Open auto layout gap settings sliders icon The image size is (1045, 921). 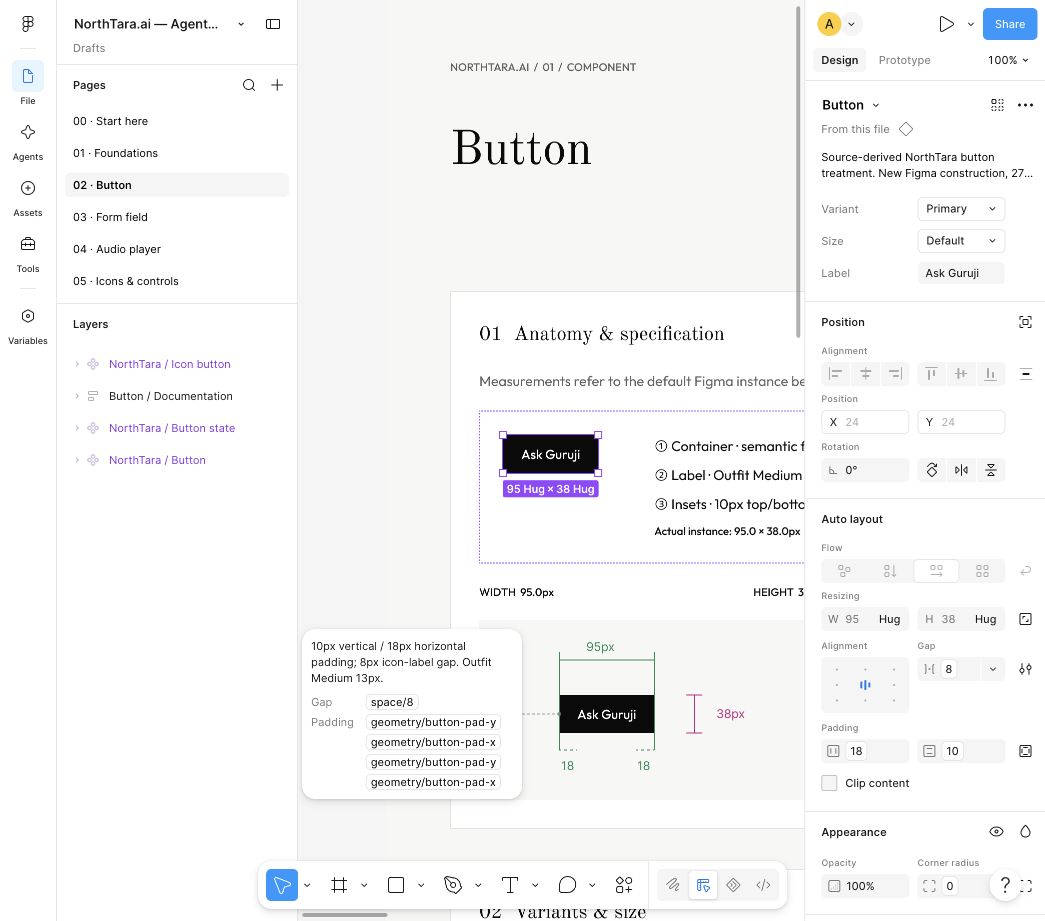click(x=1025, y=669)
